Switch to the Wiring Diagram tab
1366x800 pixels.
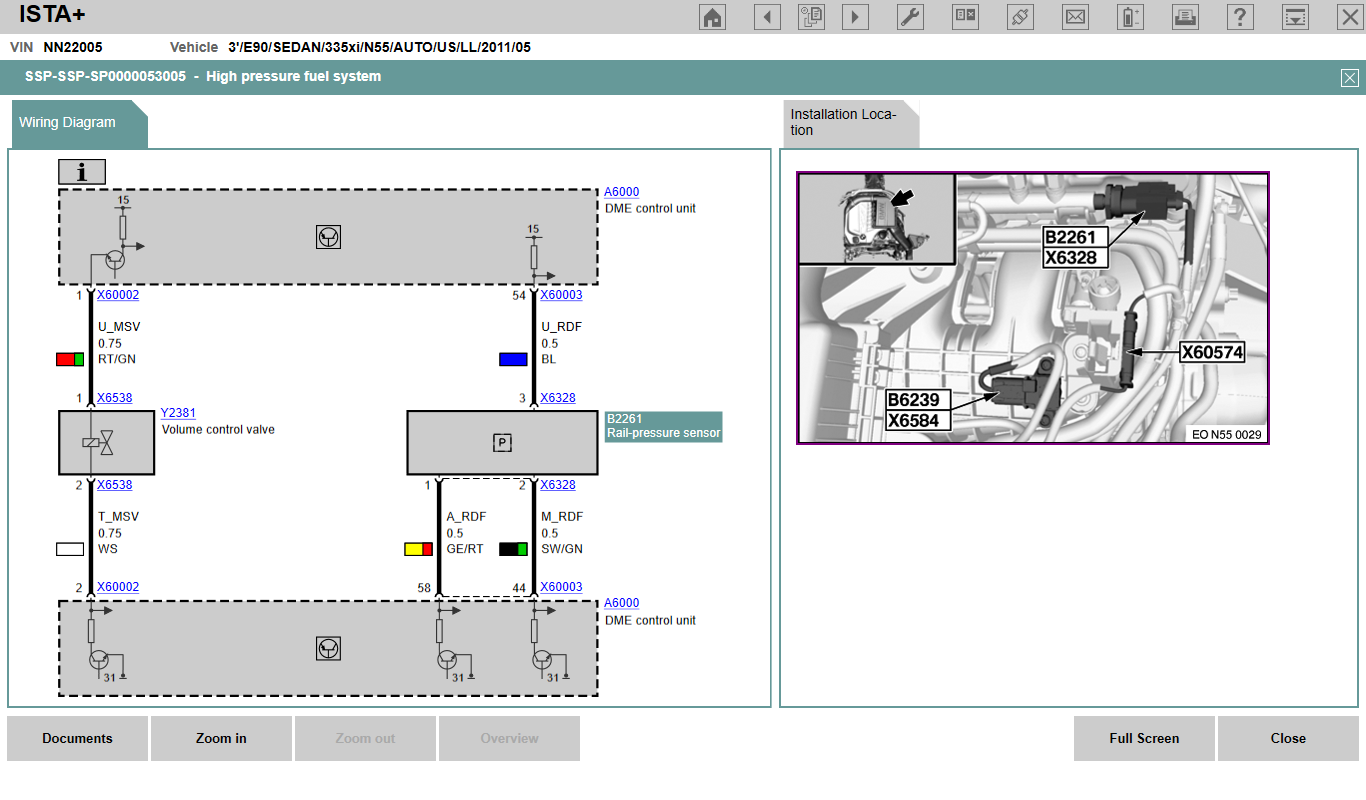[x=68, y=123]
